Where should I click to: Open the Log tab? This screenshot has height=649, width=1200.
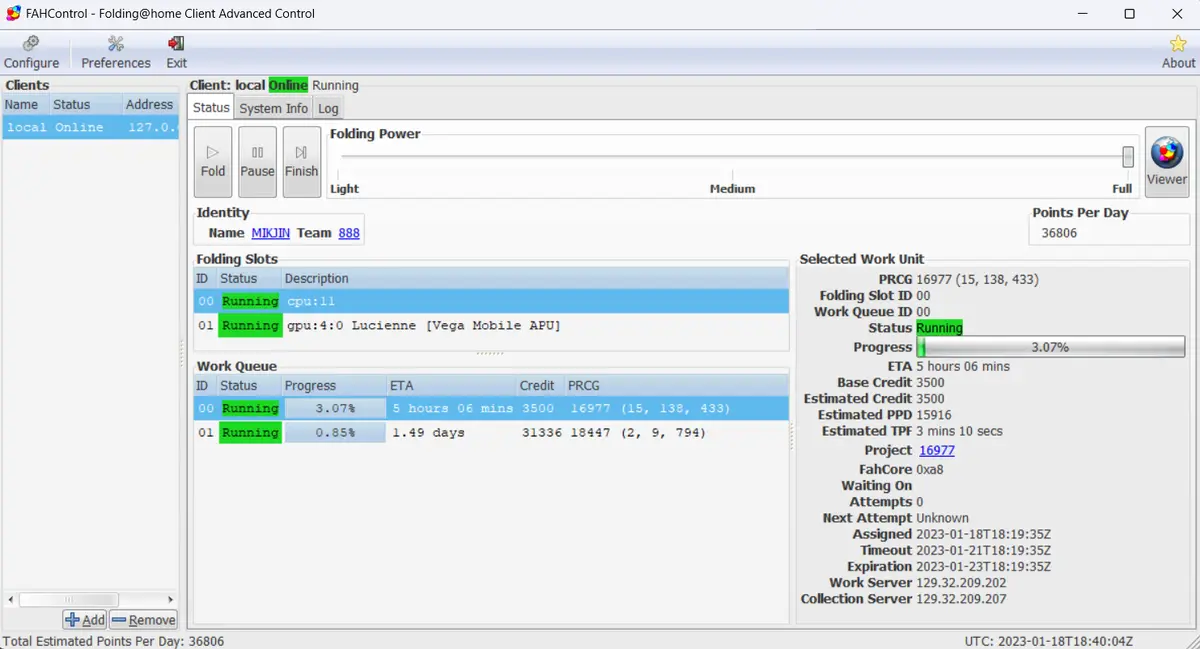328,108
